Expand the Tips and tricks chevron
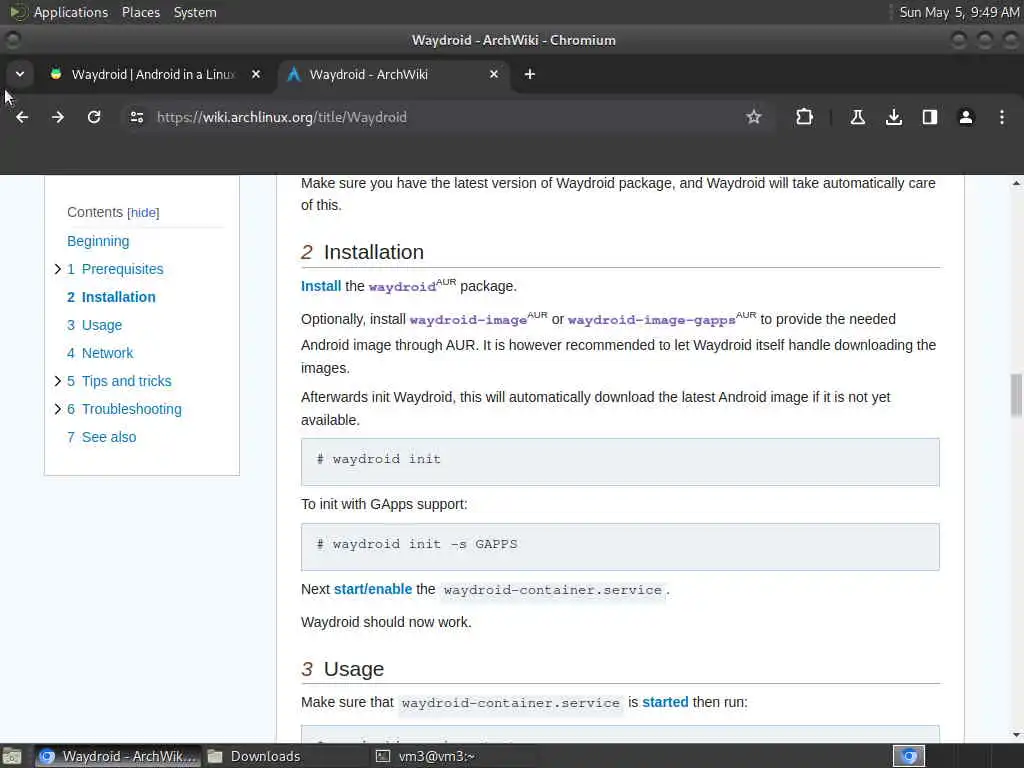Screen dimensions: 1024x768 click(57, 381)
